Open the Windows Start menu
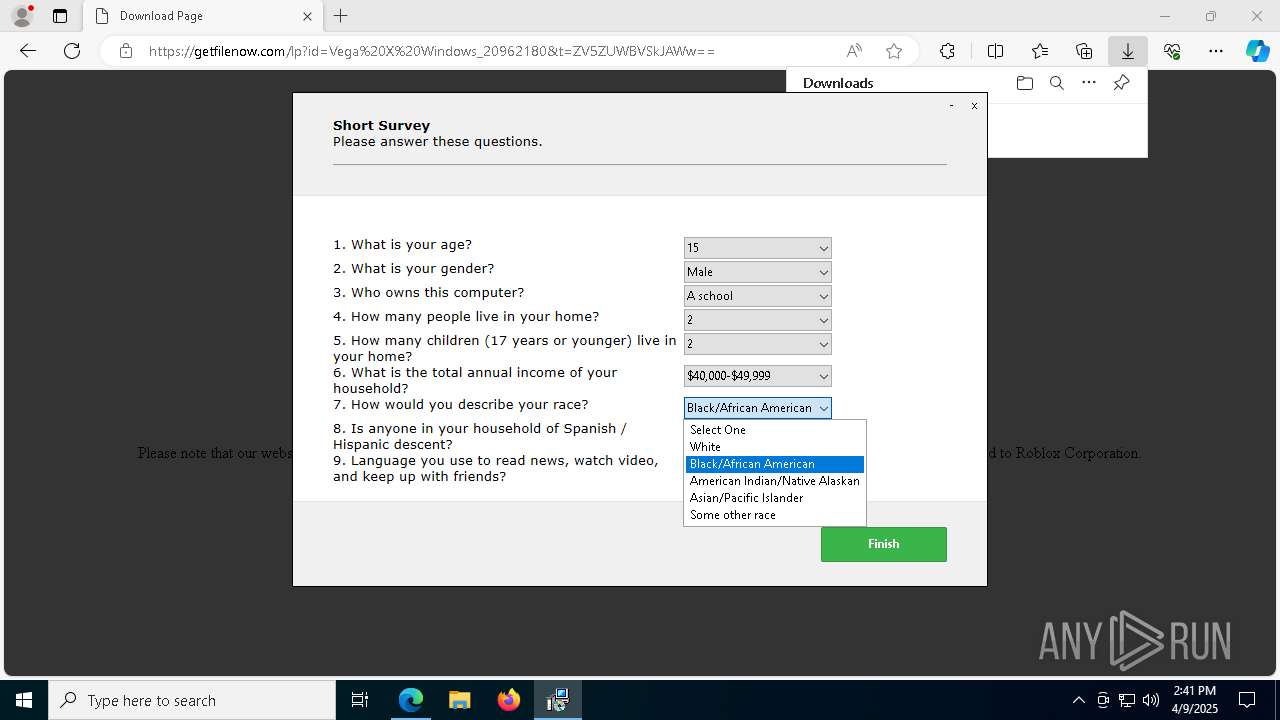Screen dimensions: 1280x720 tap(24, 700)
